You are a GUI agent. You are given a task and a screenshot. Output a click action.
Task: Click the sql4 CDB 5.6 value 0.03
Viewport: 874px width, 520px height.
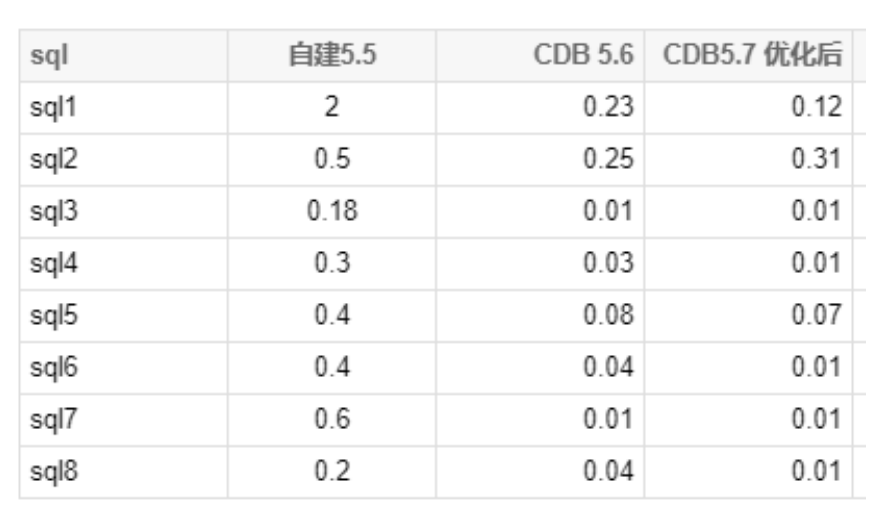pos(609,263)
